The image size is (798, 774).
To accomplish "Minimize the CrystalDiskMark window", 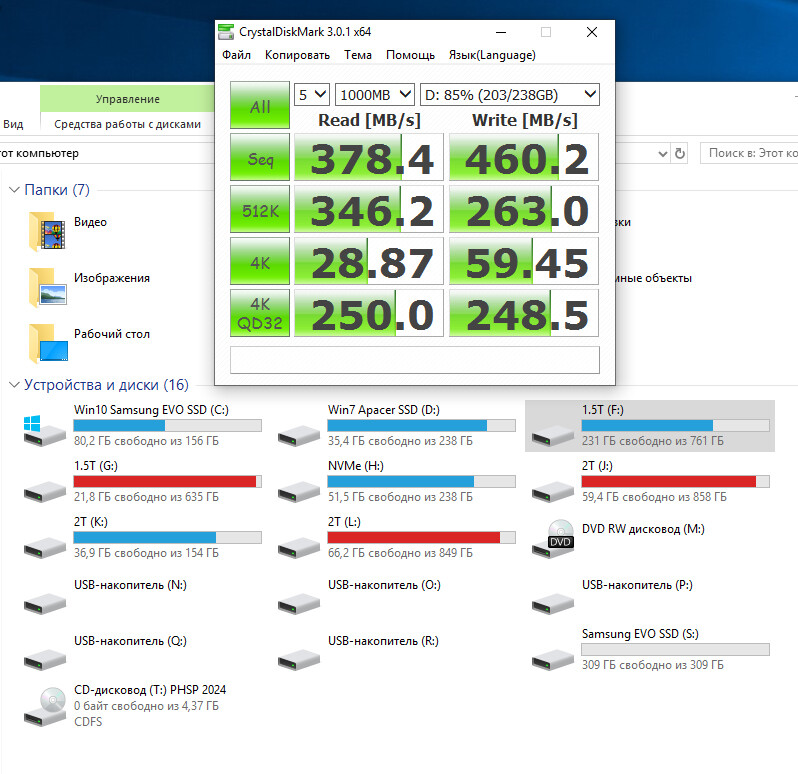I will (x=501, y=32).
